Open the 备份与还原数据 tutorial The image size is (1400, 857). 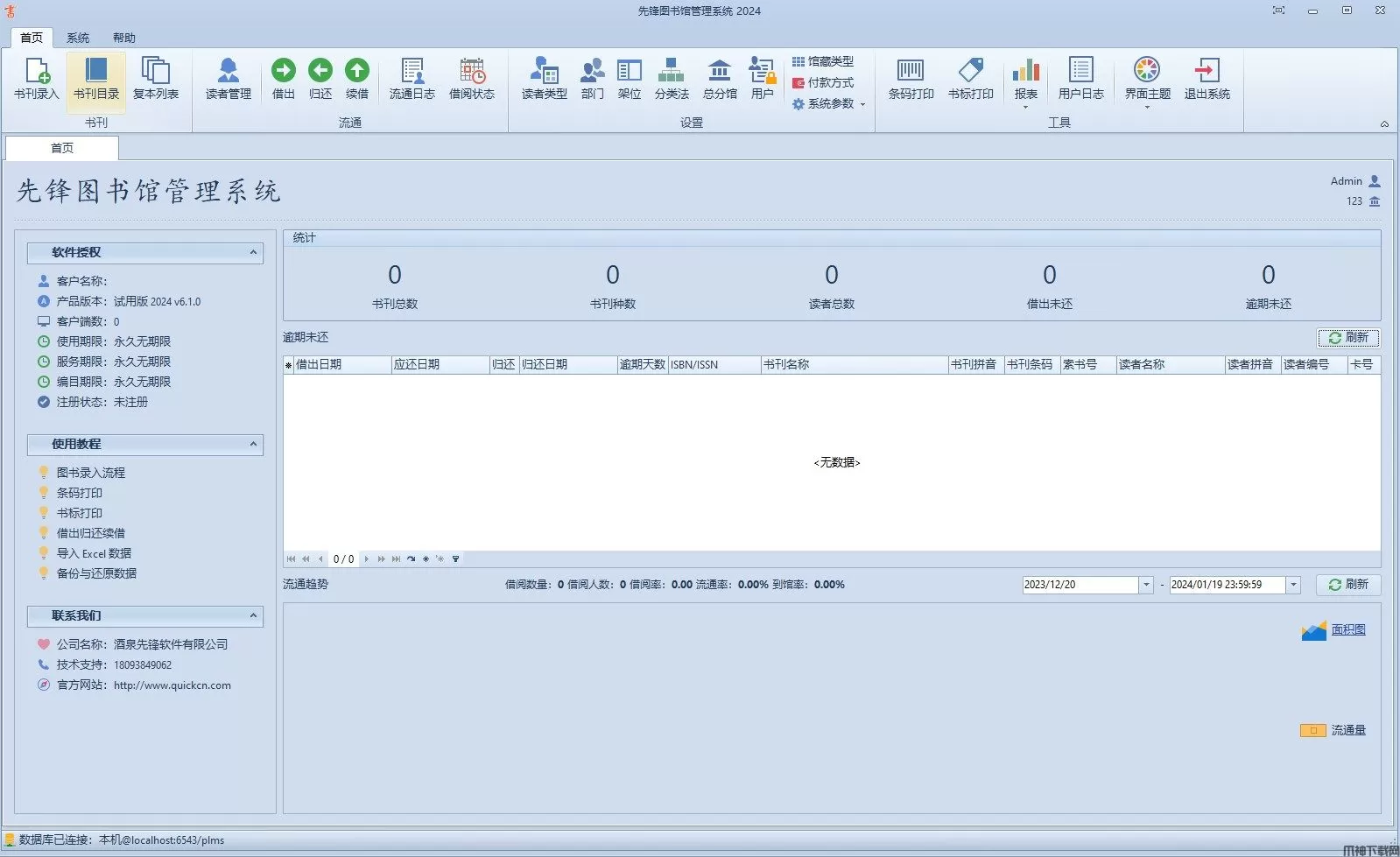[96, 573]
